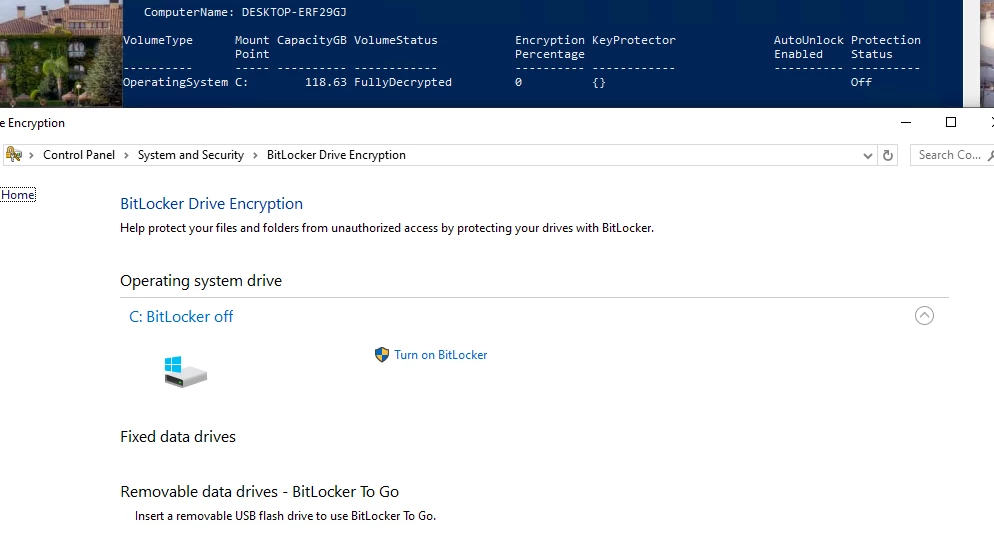Open the C: BitLocker off link
The image size is (994, 541).
tap(181, 316)
